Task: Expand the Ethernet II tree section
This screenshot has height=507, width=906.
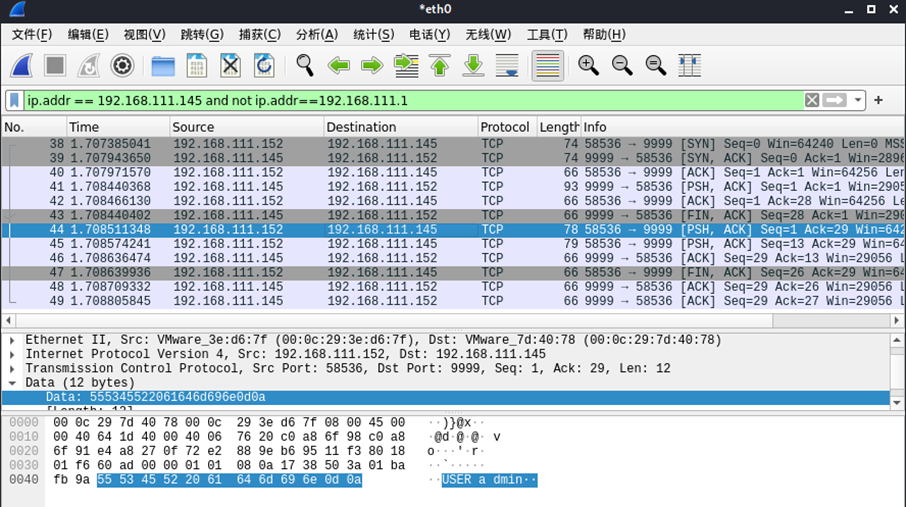Action: click(12, 341)
